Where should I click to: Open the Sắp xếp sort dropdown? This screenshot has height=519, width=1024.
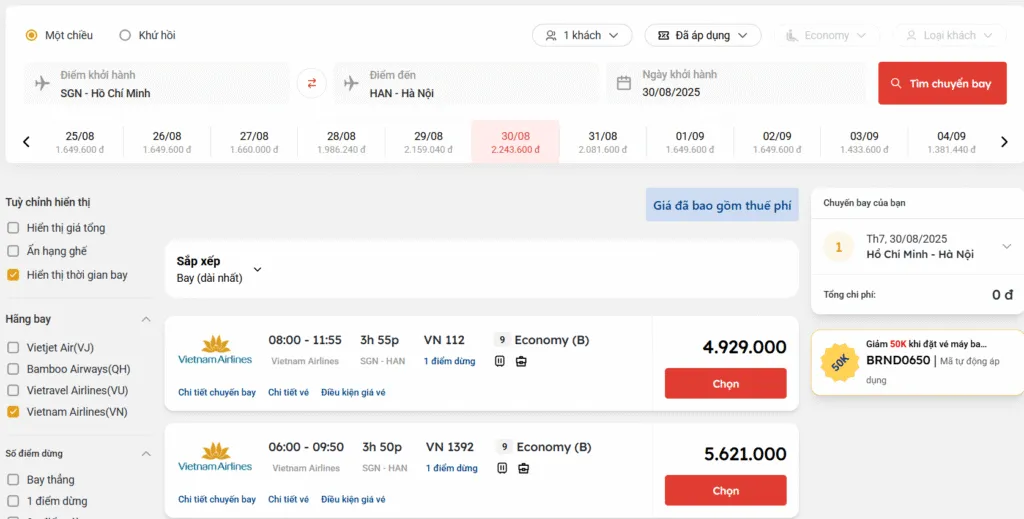(219, 269)
